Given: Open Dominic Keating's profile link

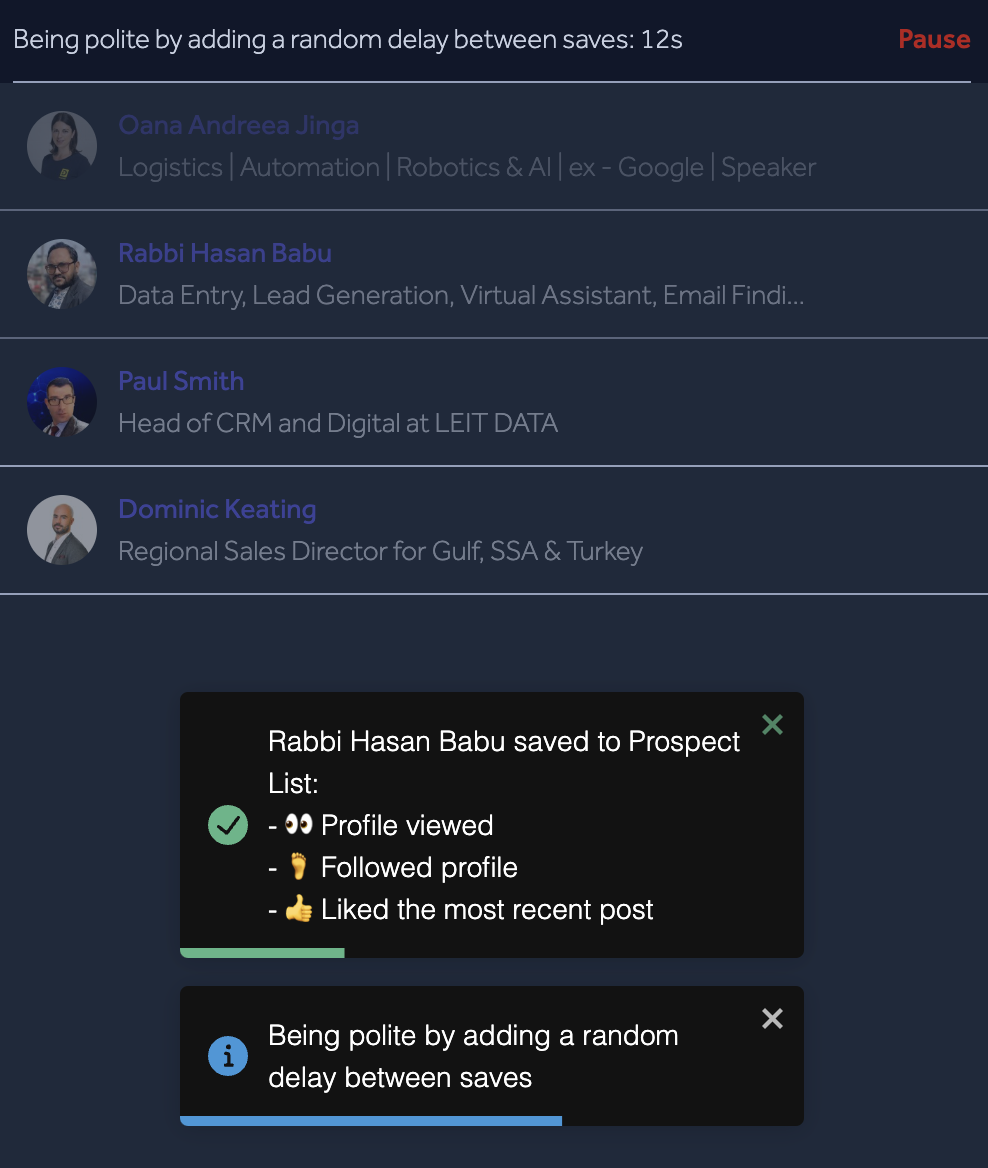Looking at the screenshot, I should [x=217, y=509].
